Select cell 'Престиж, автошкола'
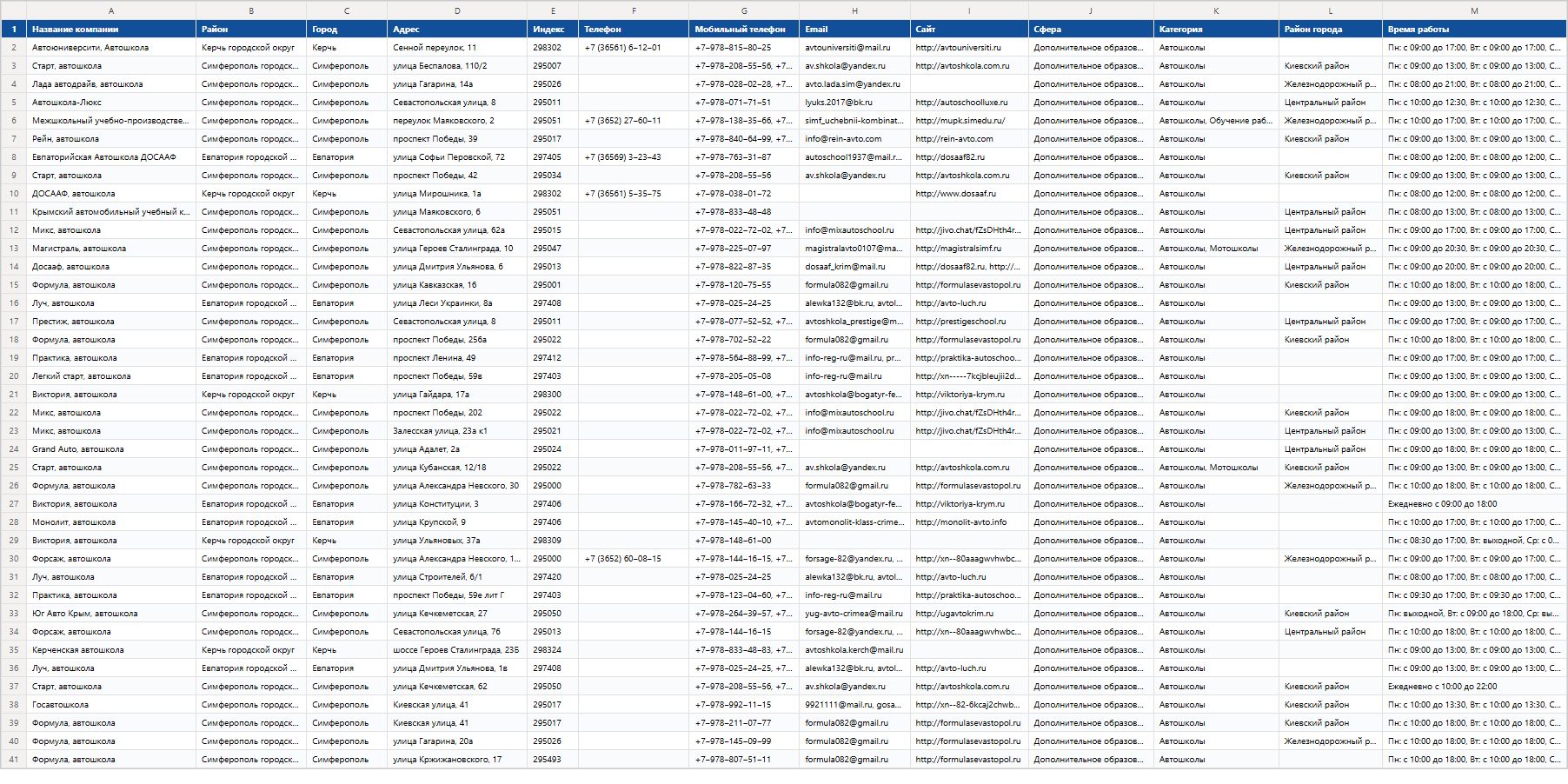The height and width of the screenshot is (784, 1568). click(x=111, y=322)
